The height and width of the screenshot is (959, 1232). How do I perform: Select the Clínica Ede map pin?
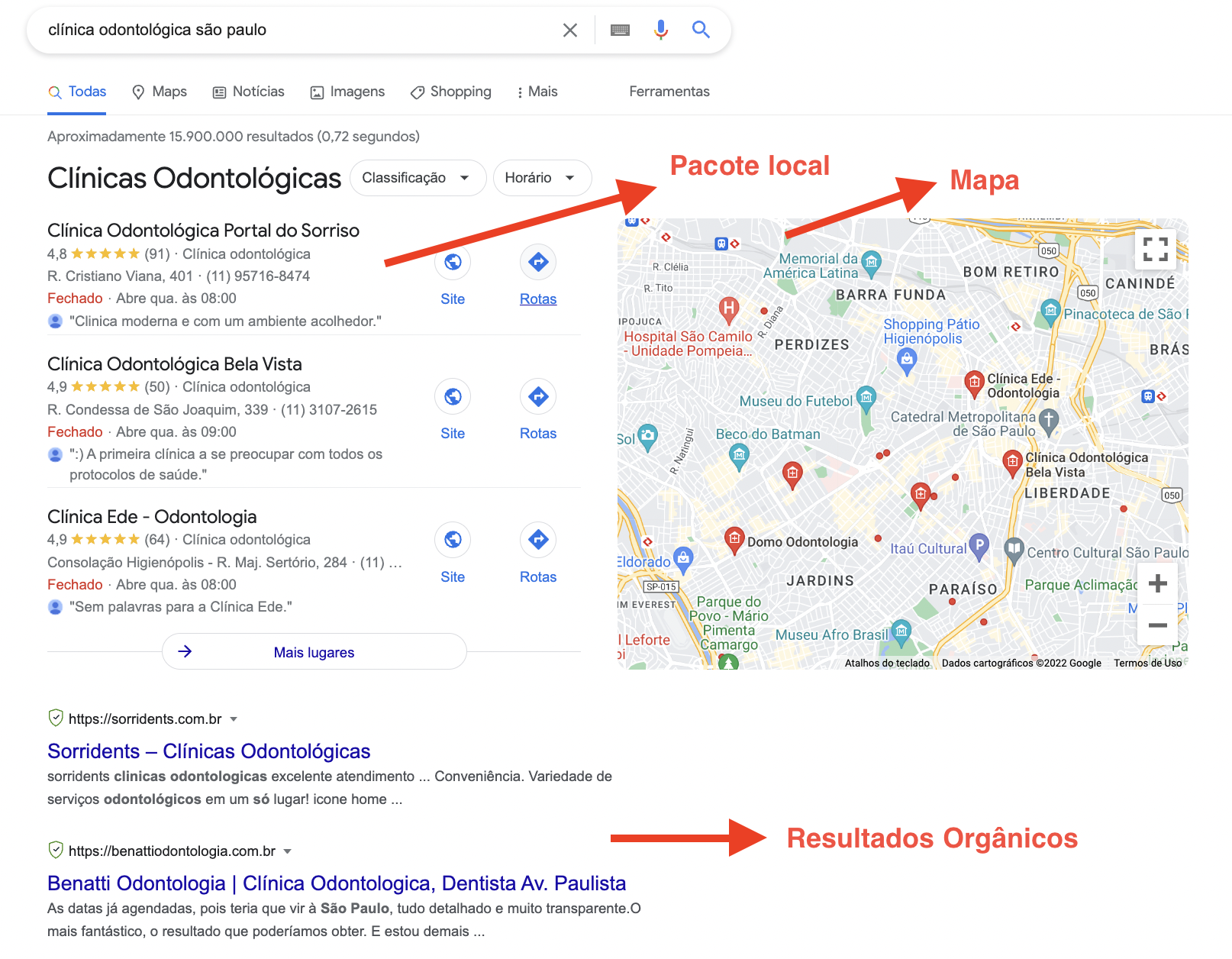[x=974, y=383]
